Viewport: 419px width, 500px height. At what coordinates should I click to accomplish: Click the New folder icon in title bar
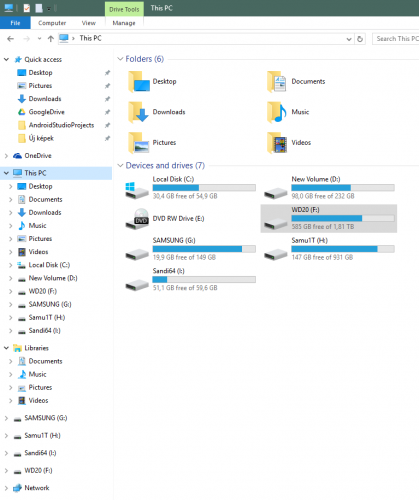click(39, 8)
